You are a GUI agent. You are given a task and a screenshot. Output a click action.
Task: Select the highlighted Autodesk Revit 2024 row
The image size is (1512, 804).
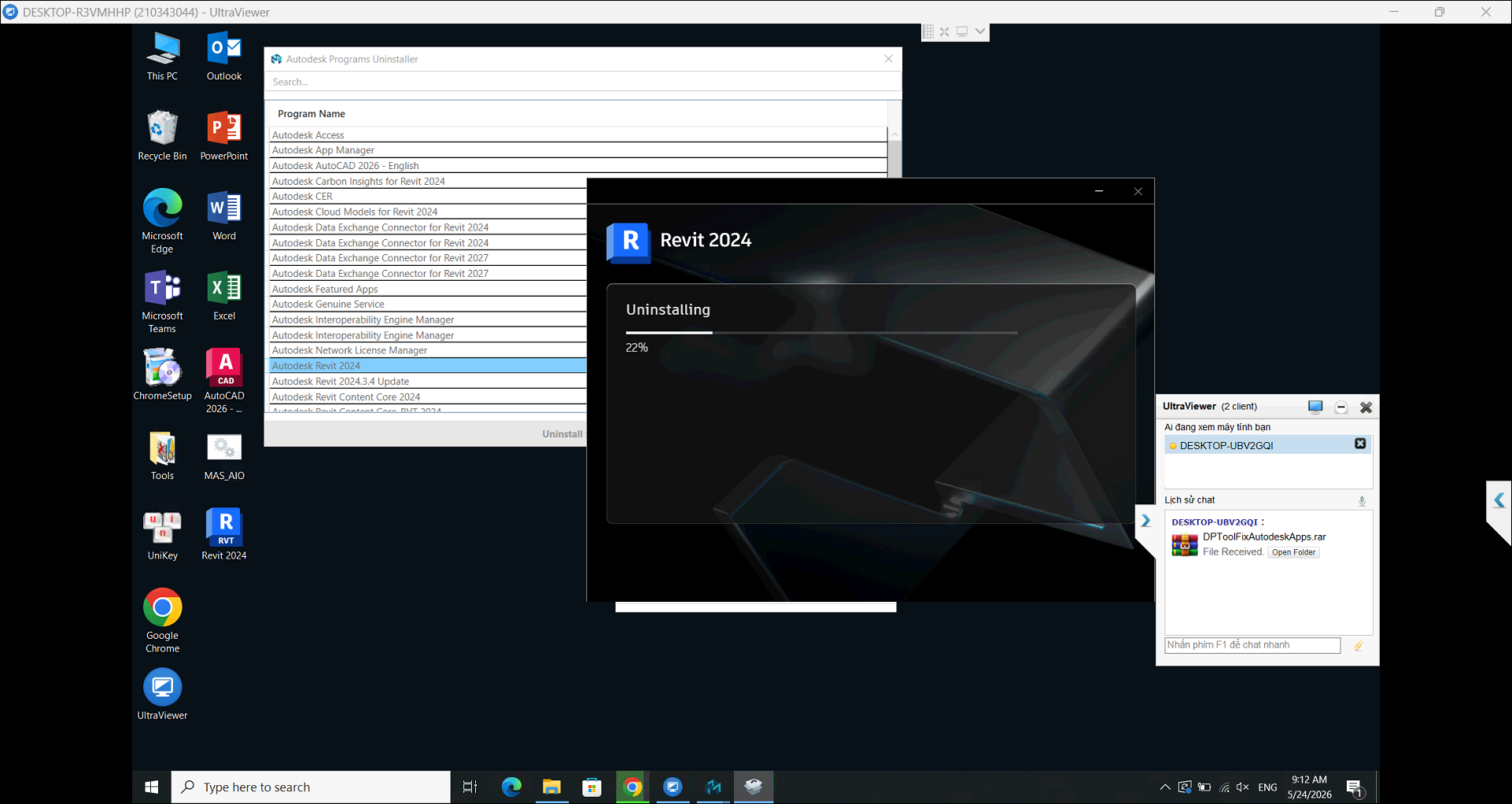coord(428,366)
